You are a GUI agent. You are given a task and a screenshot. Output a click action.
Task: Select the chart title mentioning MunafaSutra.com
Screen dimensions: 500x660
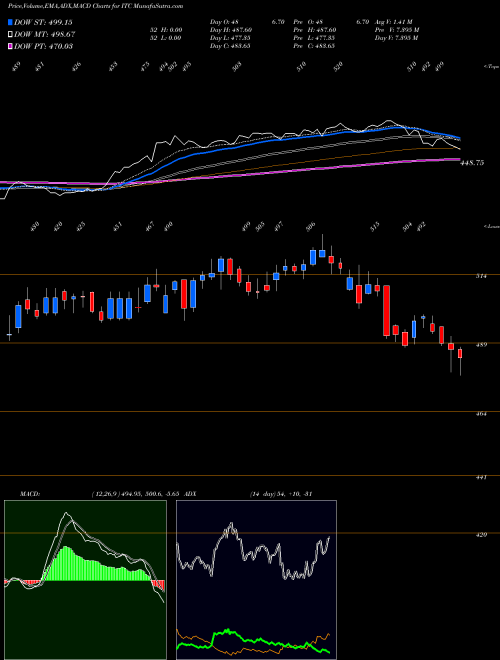(95, 7)
